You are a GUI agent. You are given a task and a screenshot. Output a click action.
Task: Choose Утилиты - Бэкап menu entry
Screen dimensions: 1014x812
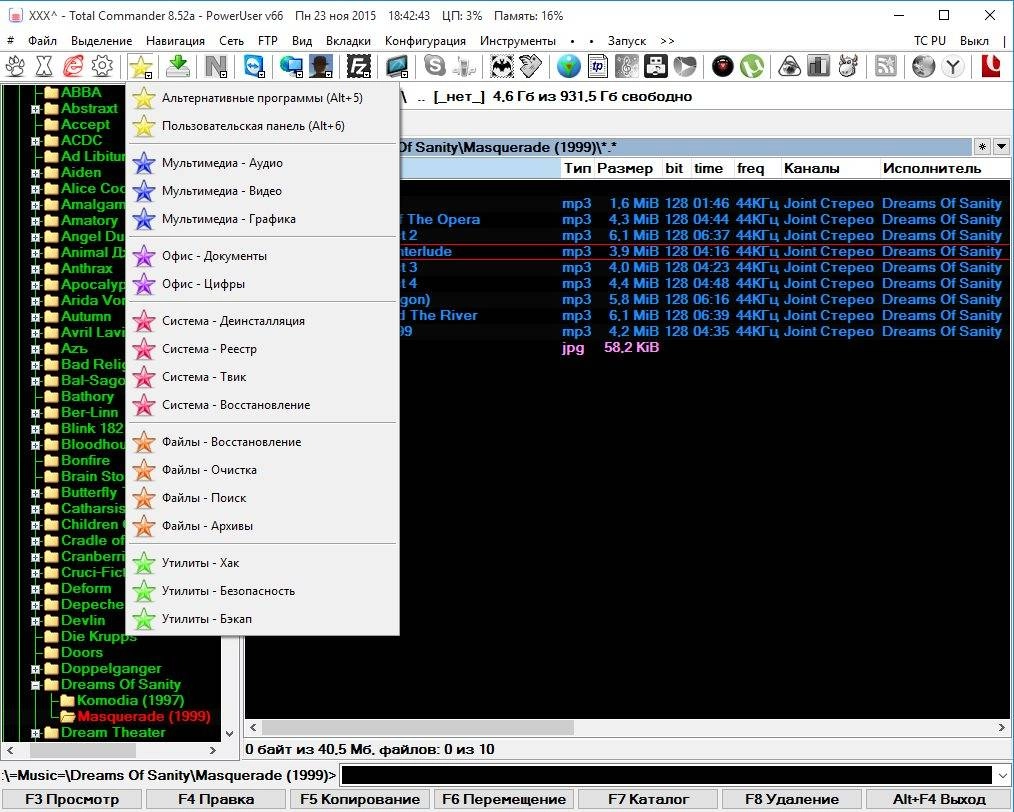(263, 619)
